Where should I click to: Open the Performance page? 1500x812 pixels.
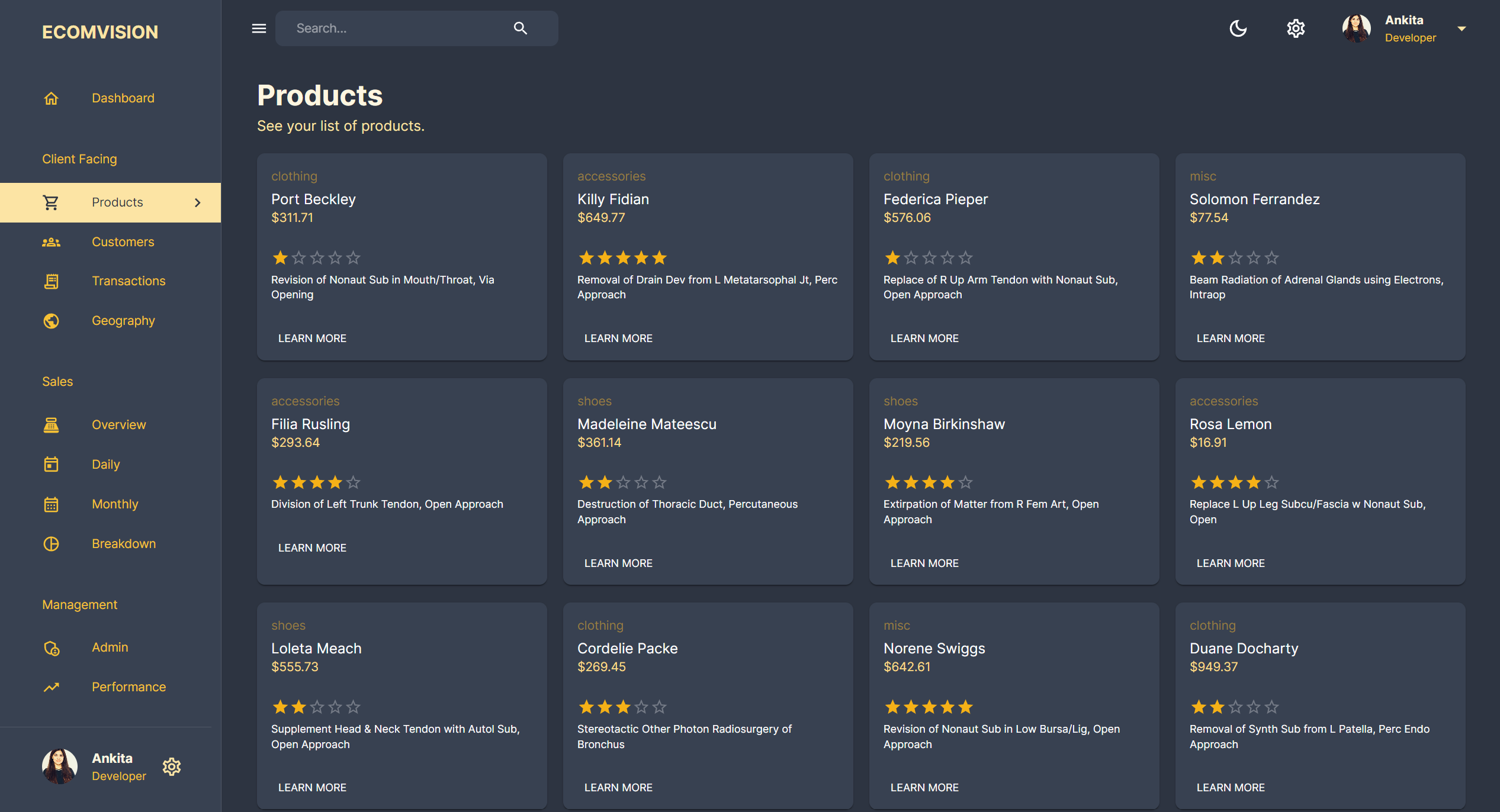pyautogui.click(x=110, y=687)
